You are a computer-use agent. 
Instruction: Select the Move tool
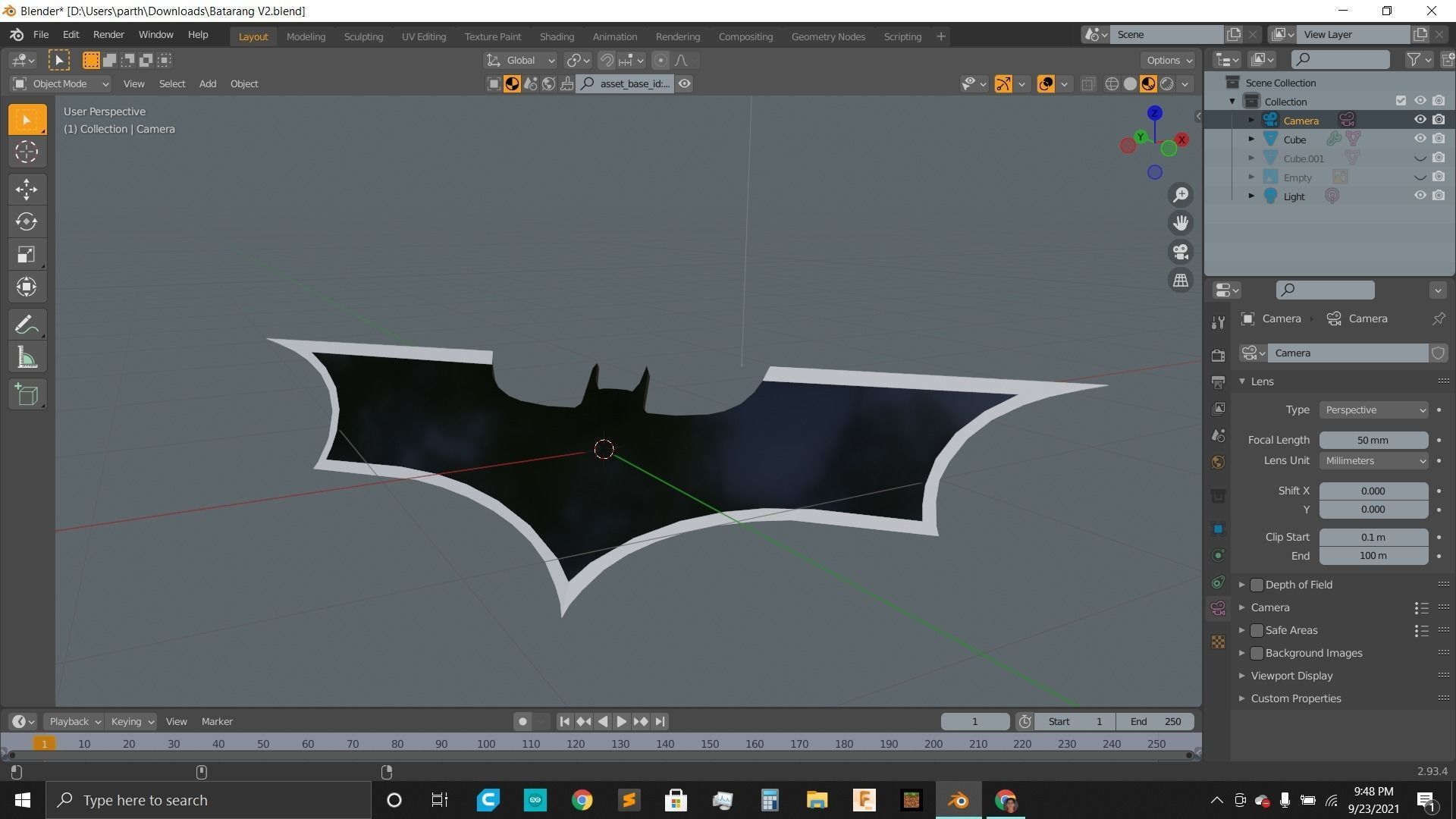coord(27,190)
